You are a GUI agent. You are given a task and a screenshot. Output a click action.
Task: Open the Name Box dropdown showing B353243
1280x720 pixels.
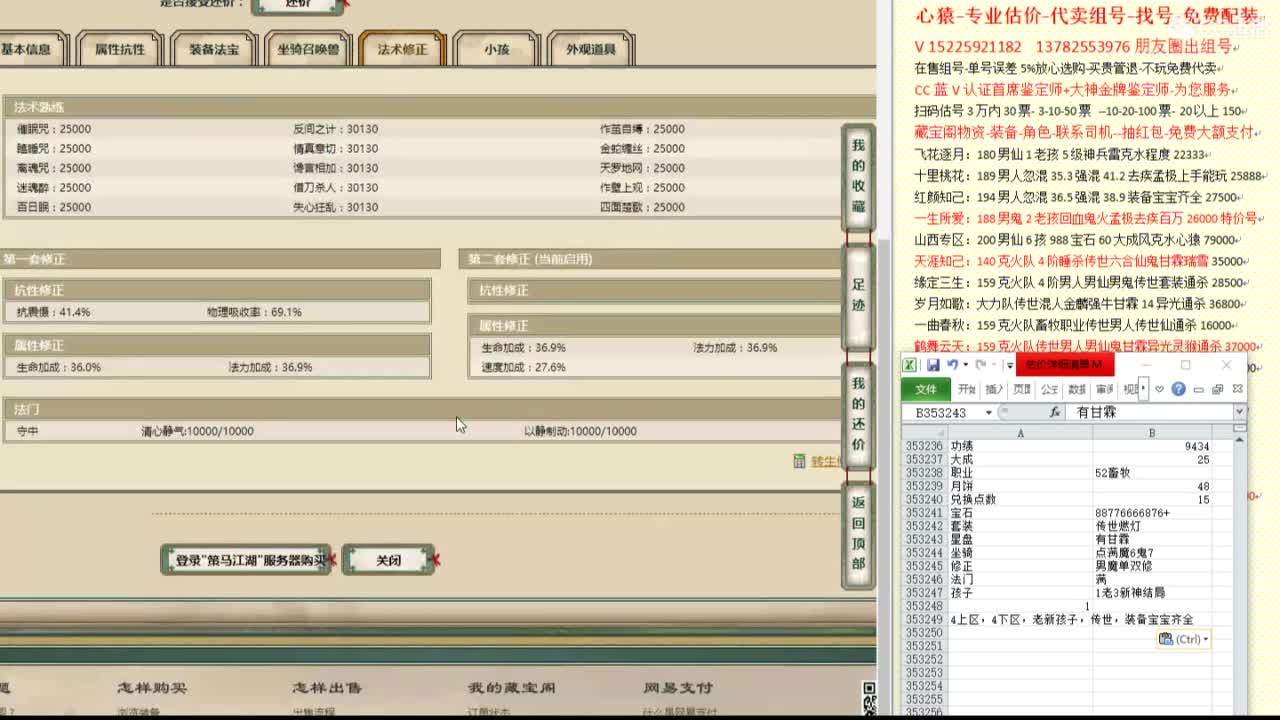tap(989, 411)
